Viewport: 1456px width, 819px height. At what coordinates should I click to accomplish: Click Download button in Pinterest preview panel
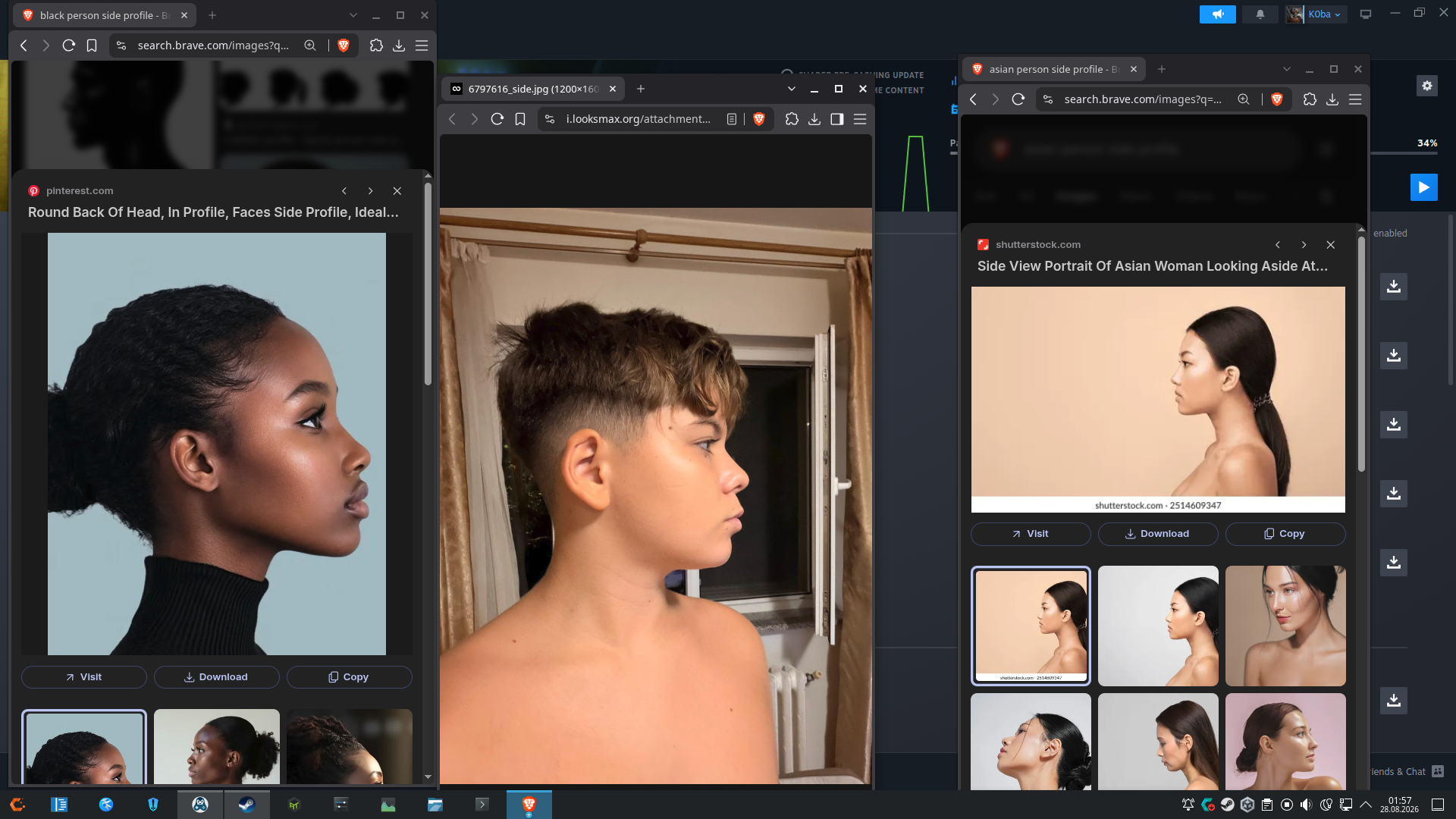[217, 677]
